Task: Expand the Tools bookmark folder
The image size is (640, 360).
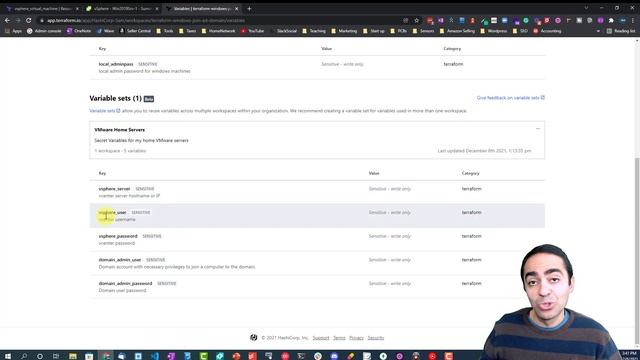Action: [x=165, y=31]
